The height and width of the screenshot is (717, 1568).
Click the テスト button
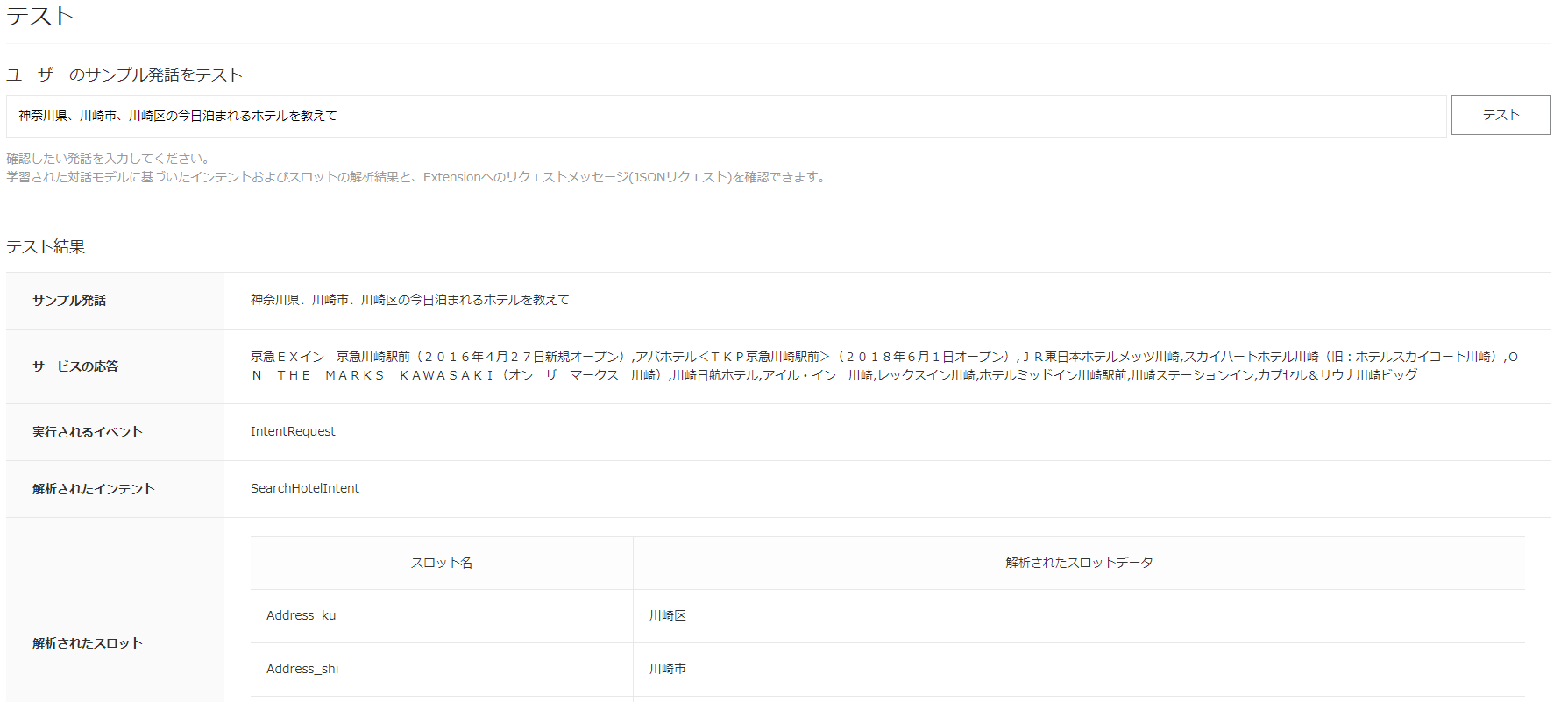pos(1501,115)
